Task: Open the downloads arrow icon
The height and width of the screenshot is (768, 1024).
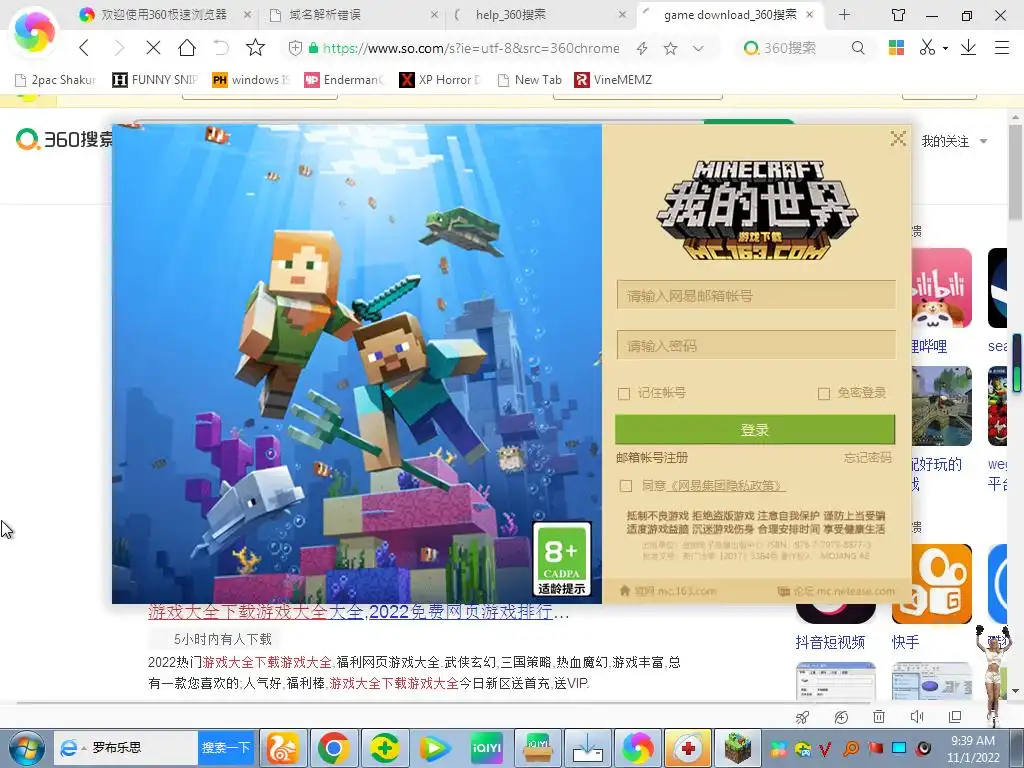Action: 968,47
